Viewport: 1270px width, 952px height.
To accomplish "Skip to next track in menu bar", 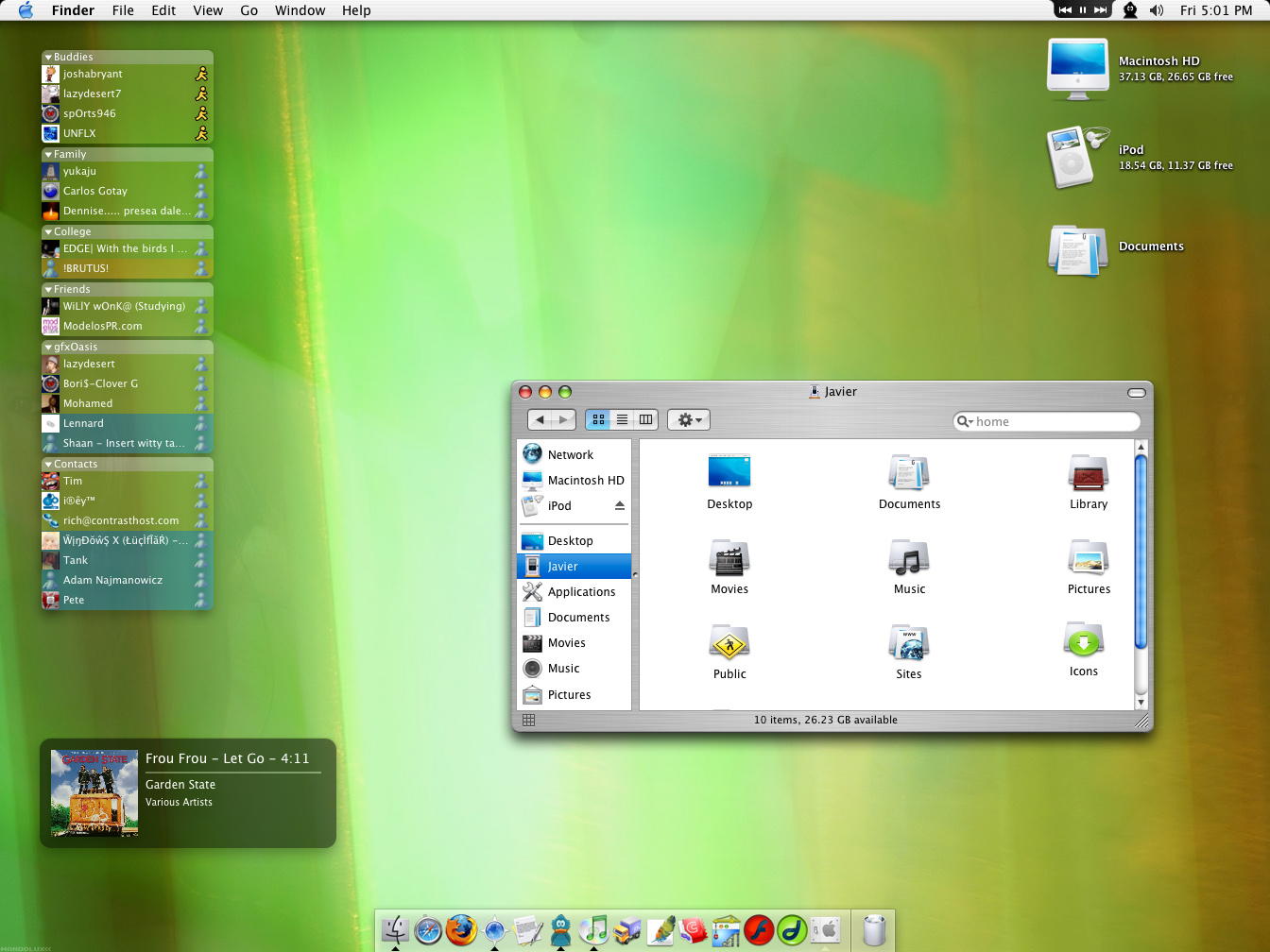I will tap(1100, 9).
